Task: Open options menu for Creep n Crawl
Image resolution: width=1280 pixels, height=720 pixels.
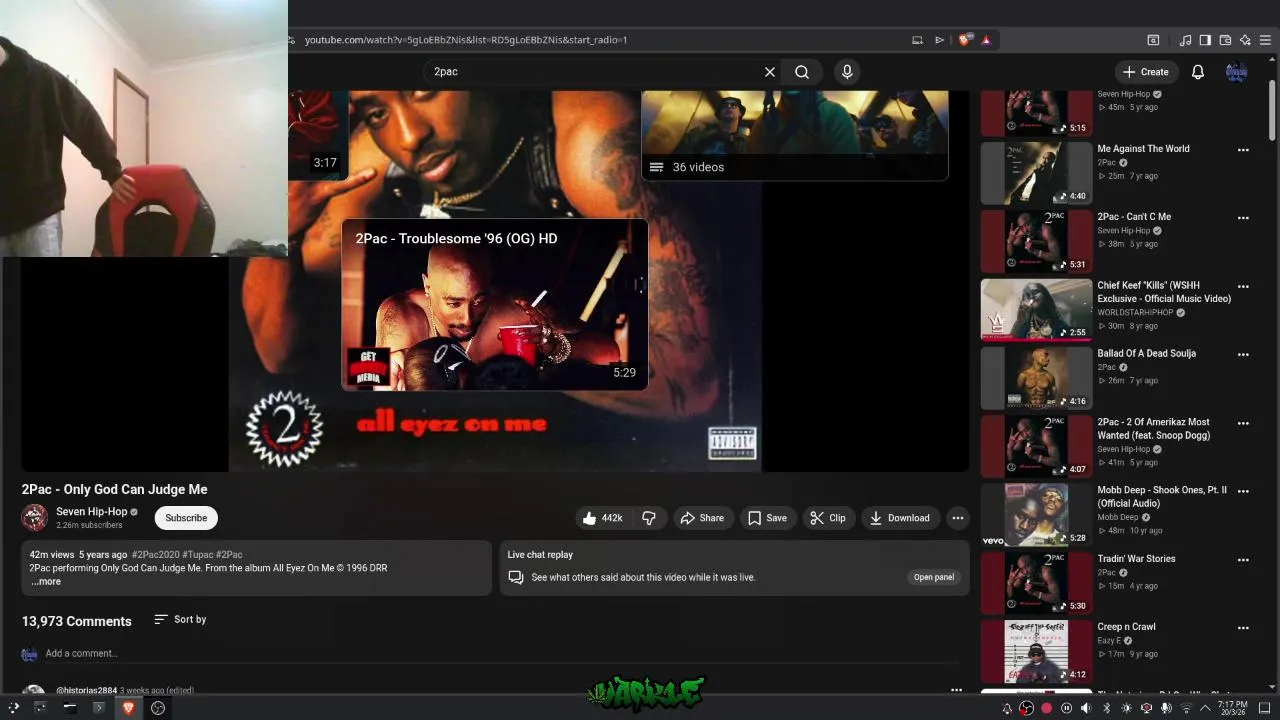Action: click(x=1243, y=628)
